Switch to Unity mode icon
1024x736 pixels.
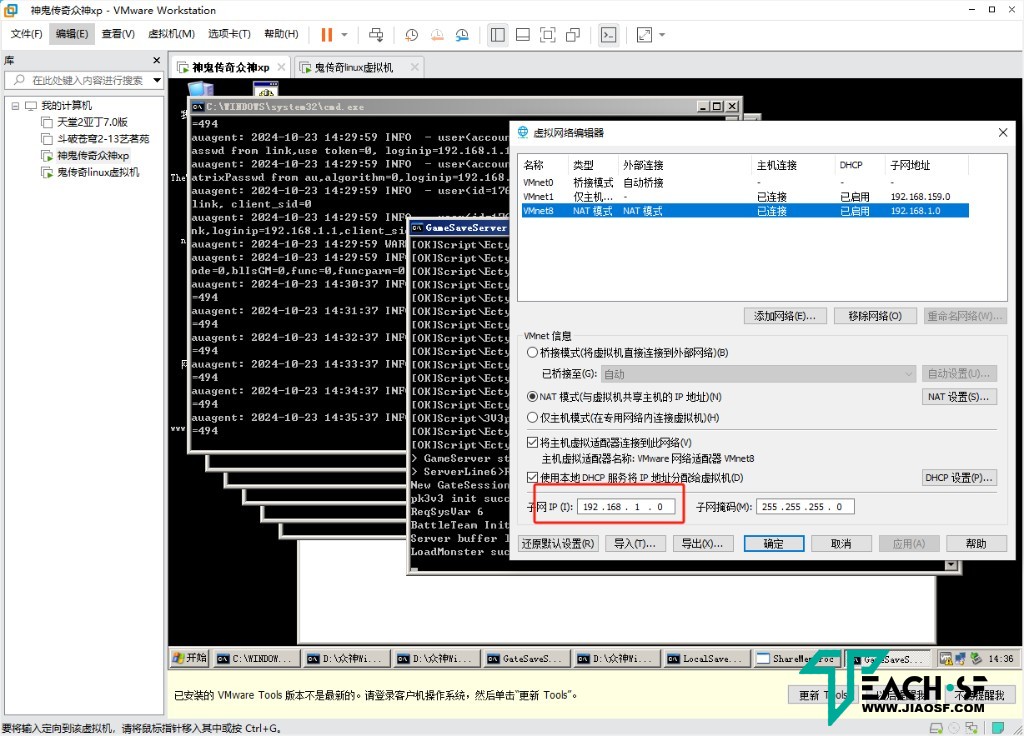[573, 35]
